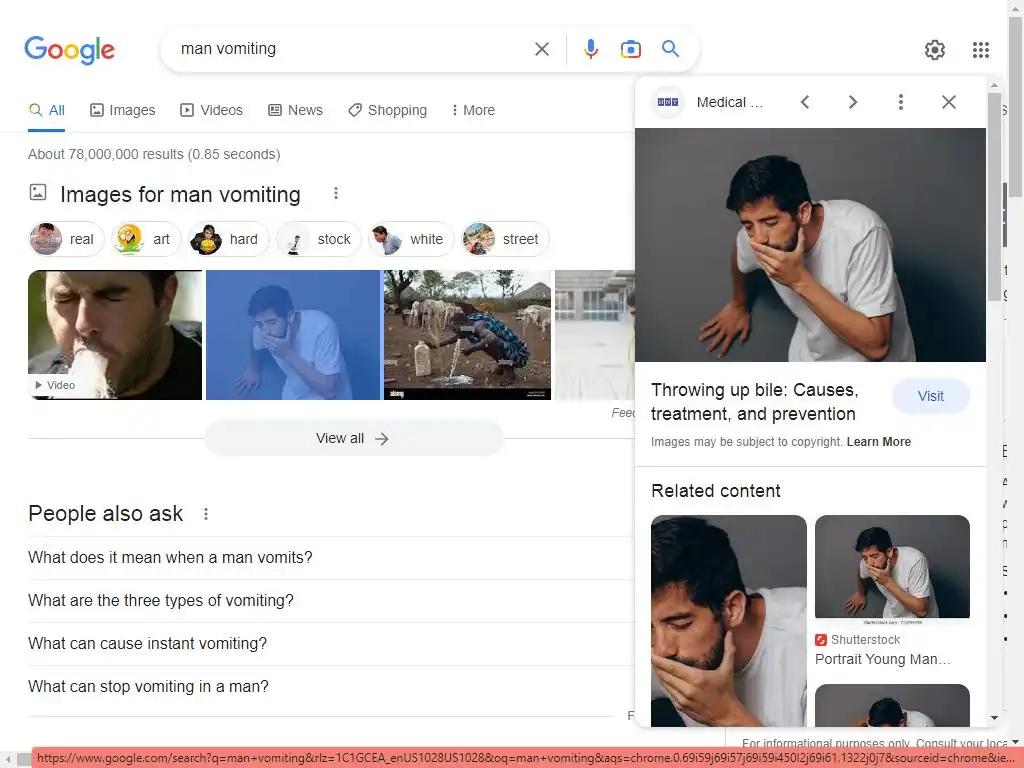Click the preview panel scrollbar up arrow
The height and width of the screenshot is (768, 1024).
[994, 86]
